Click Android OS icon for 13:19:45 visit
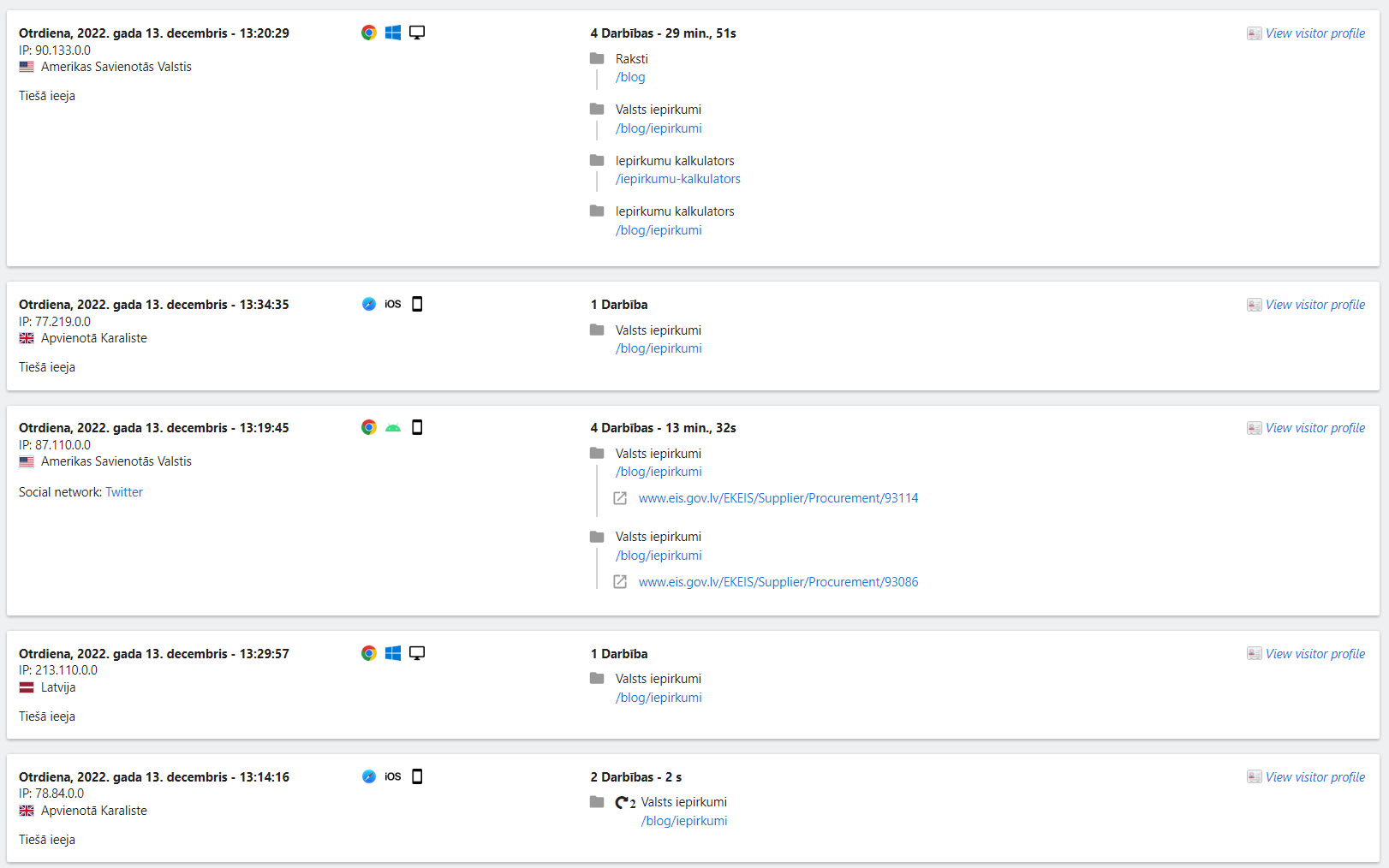Image resolution: width=1389 pixels, height=868 pixels. [393, 428]
